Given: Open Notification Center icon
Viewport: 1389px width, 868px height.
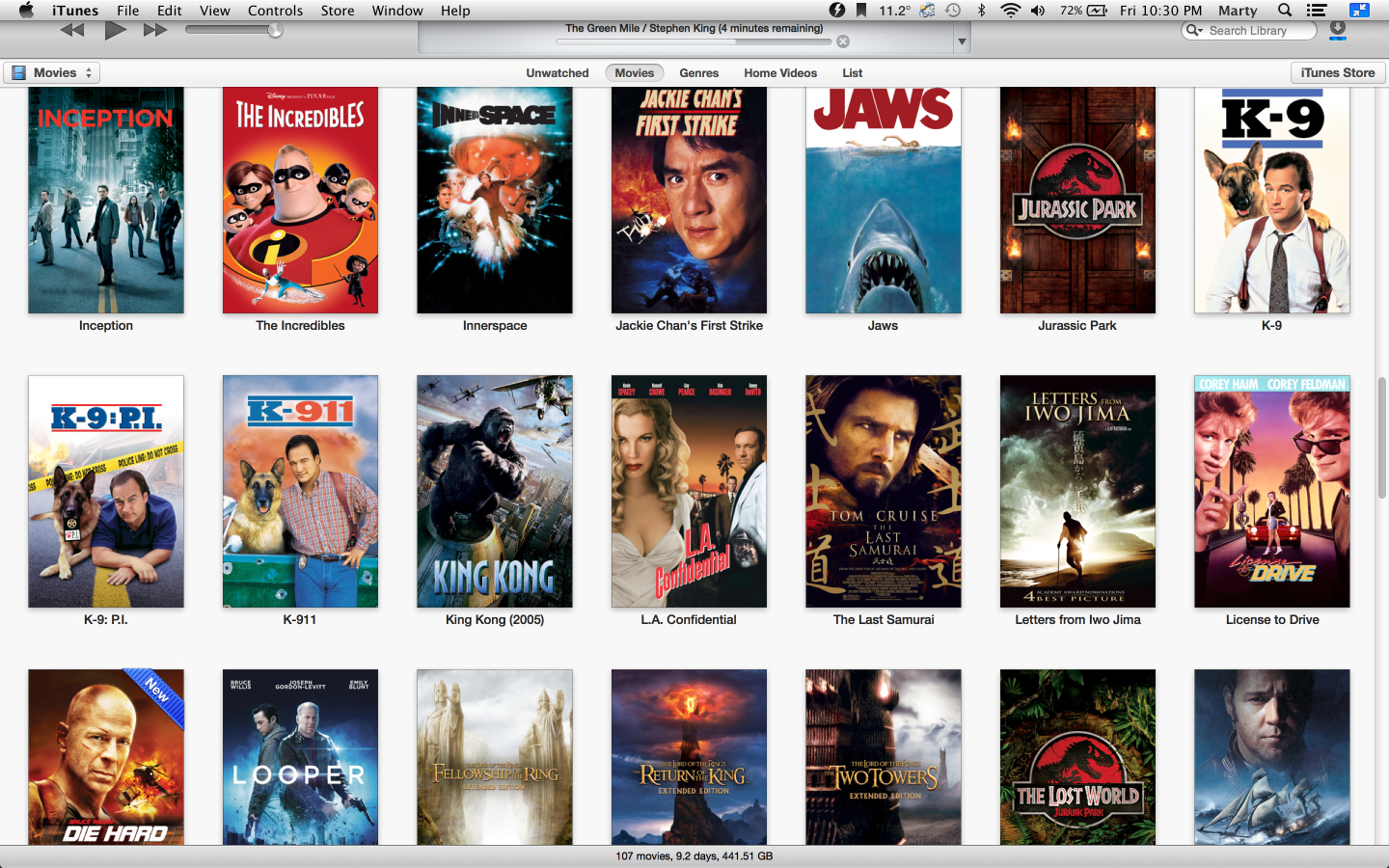Looking at the screenshot, I should [1317, 11].
